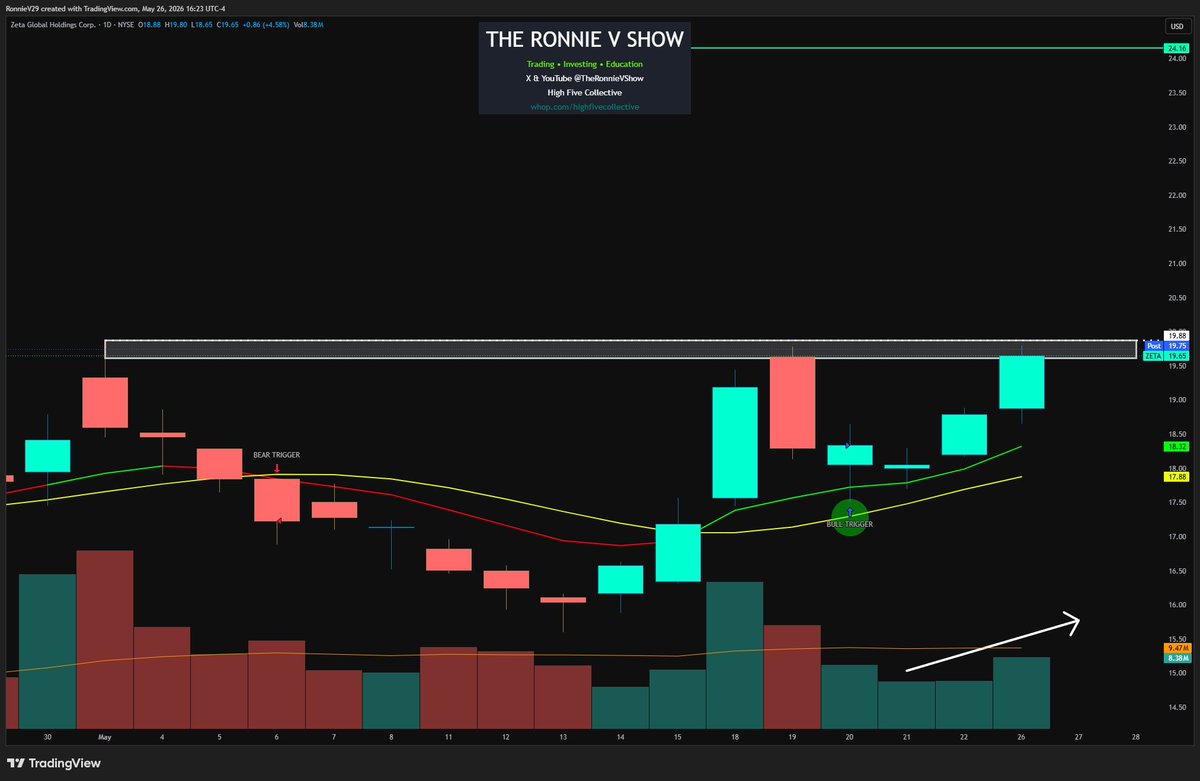This screenshot has height=781, width=1200.
Task: Click the tallest red volume bar at May
Action: tap(104, 640)
